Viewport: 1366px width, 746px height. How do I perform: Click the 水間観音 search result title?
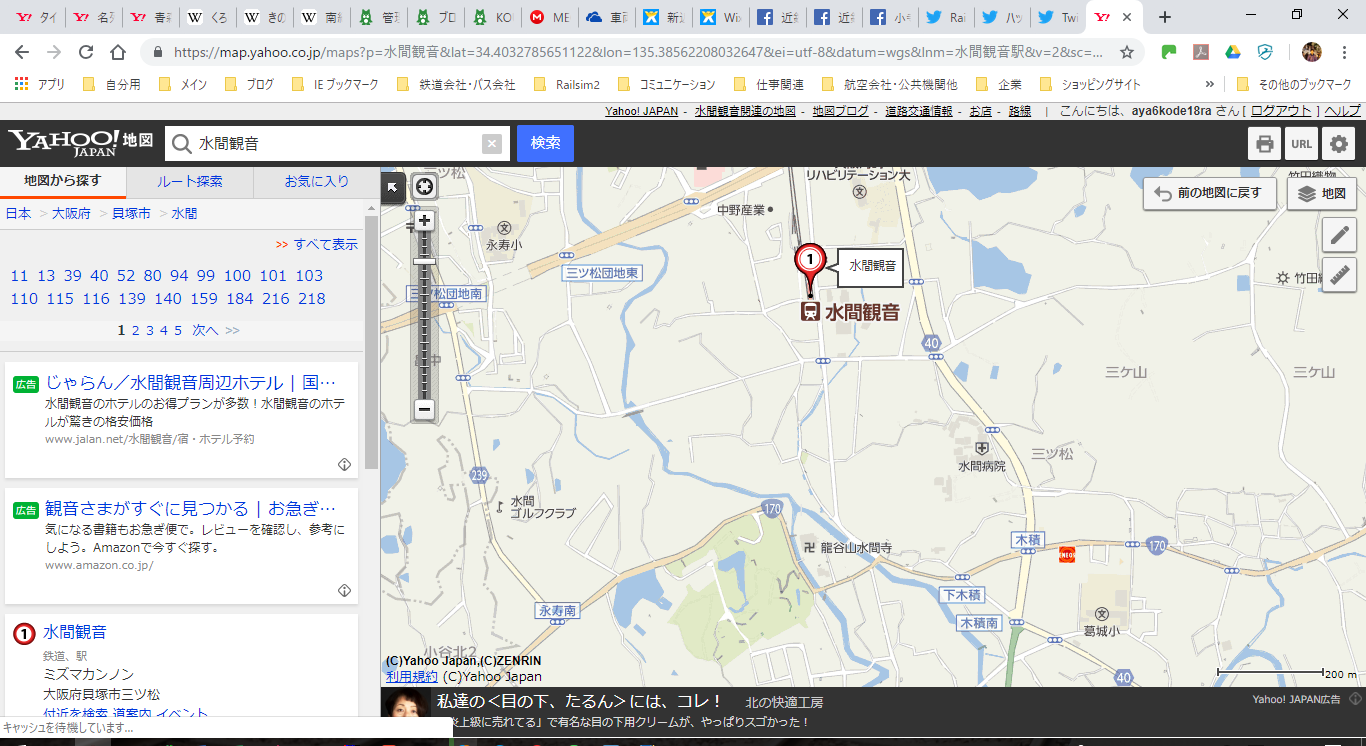click(75, 632)
